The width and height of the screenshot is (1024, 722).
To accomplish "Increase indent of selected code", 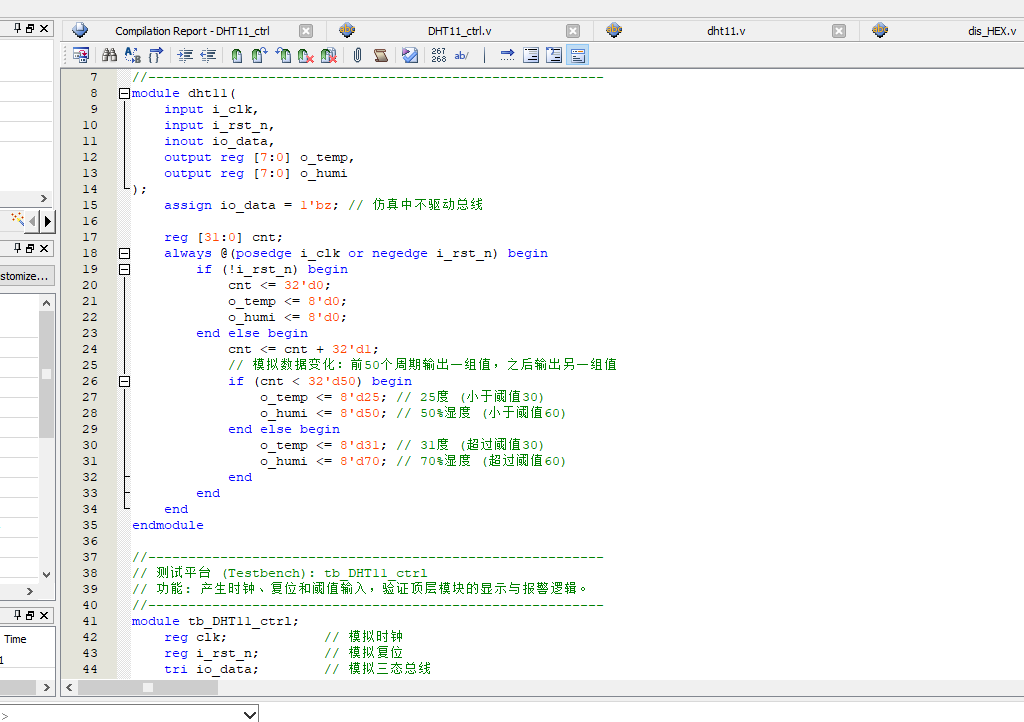I will [185, 55].
